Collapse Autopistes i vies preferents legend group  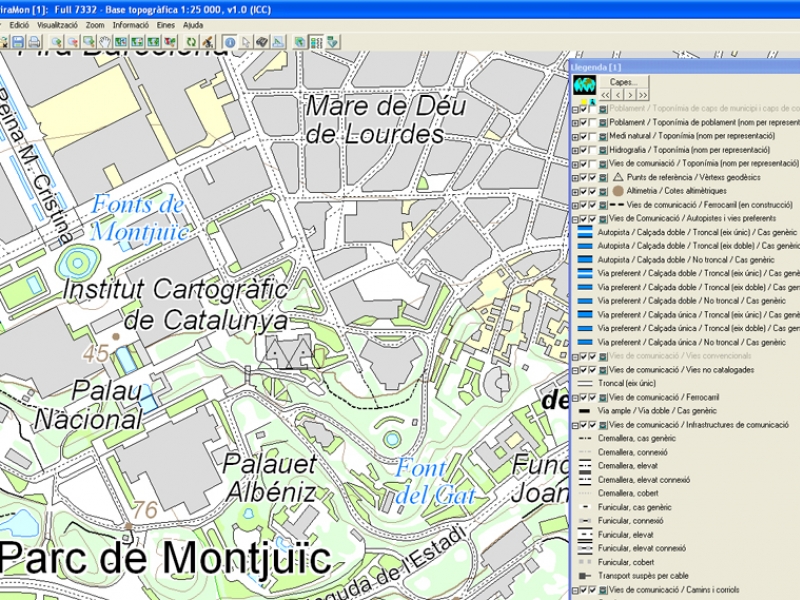point(574,218)
